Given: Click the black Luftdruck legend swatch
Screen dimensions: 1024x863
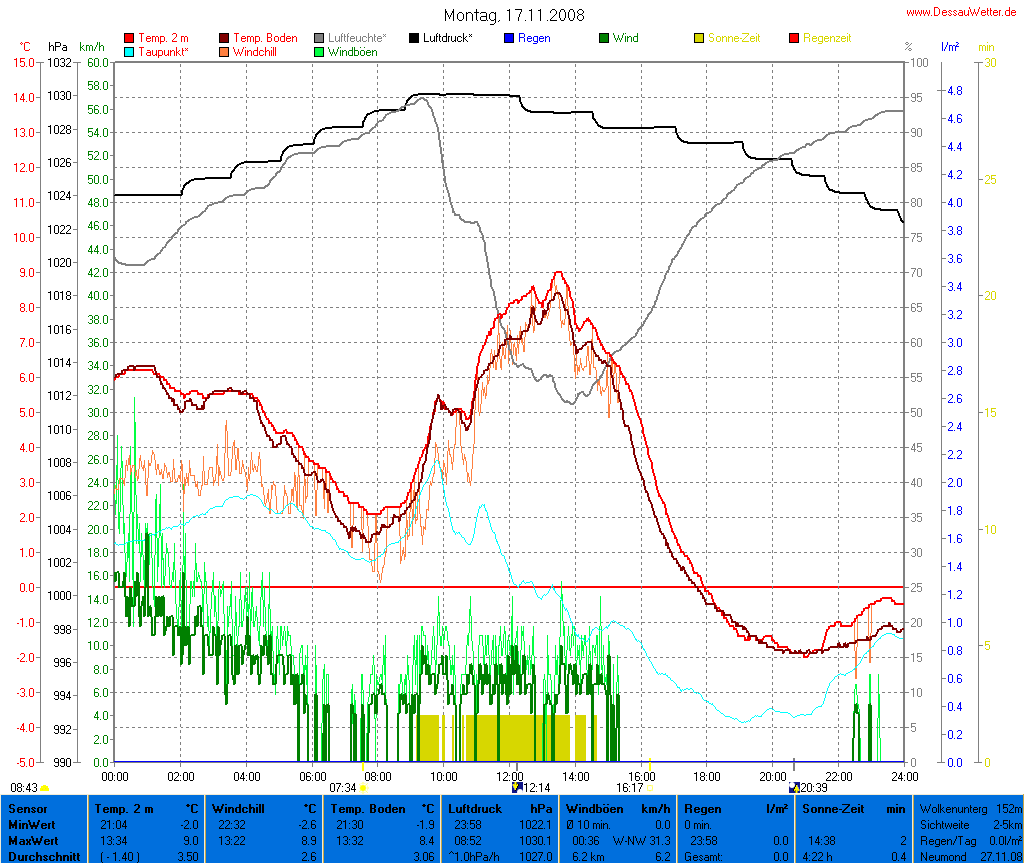Looking at the screenshot, I should (x=414, y=38).
